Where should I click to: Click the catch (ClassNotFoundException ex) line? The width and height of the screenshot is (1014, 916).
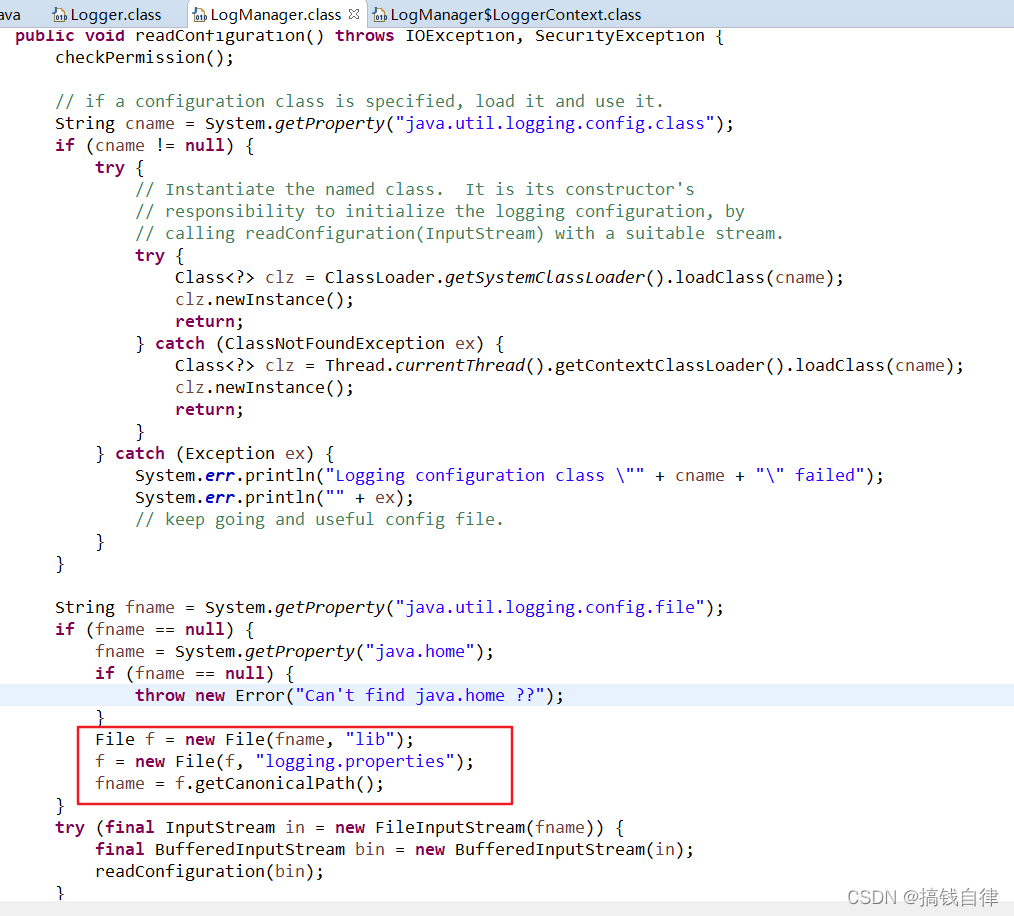click(320, 344)
